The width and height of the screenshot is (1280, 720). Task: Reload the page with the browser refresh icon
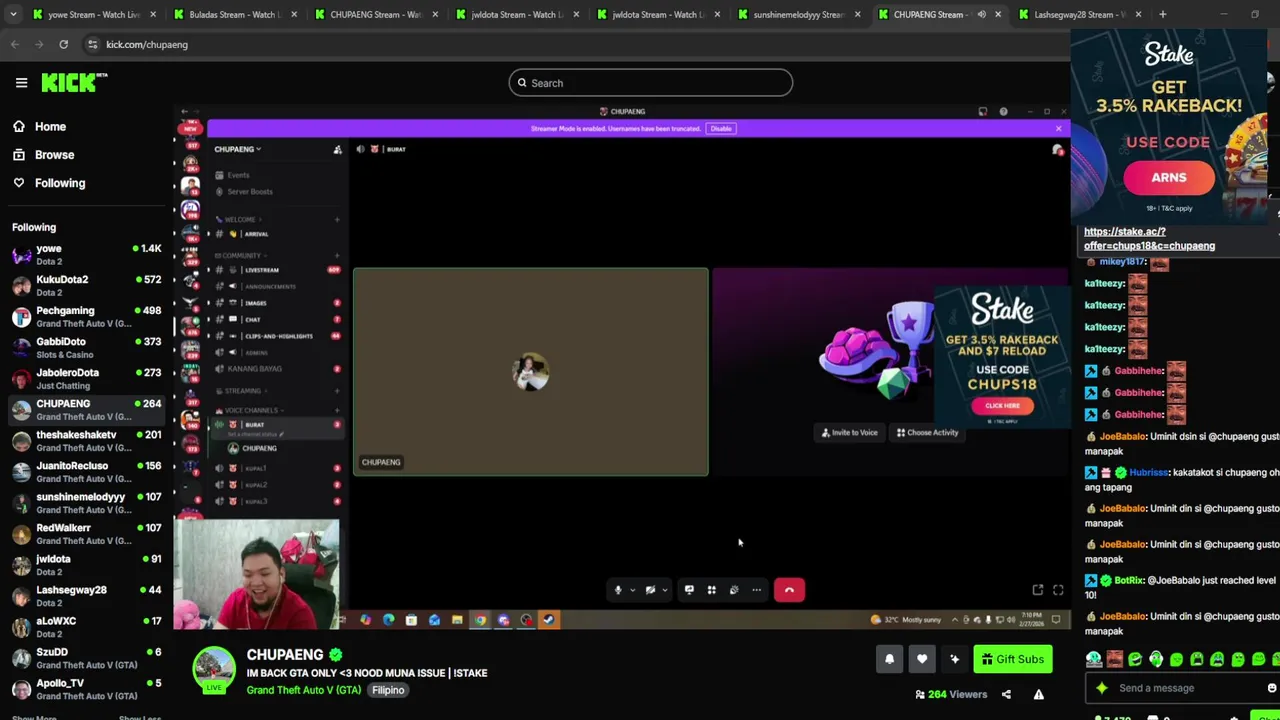63,44
